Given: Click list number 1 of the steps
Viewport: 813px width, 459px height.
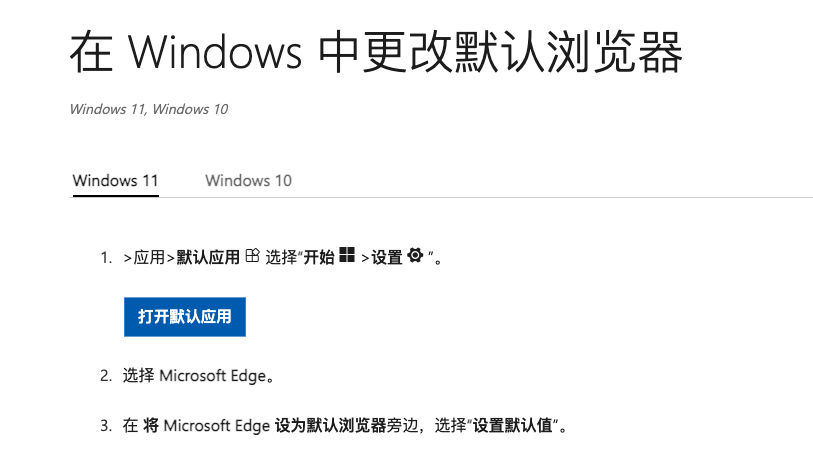Looking at the screenshot, I should coord(106,258).
